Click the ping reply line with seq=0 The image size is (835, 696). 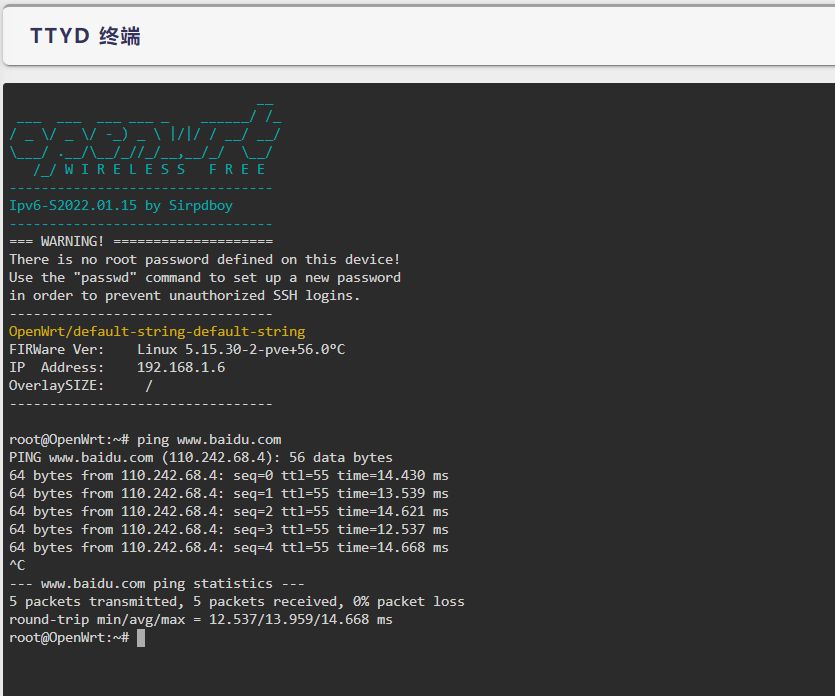tap(229, 476)
